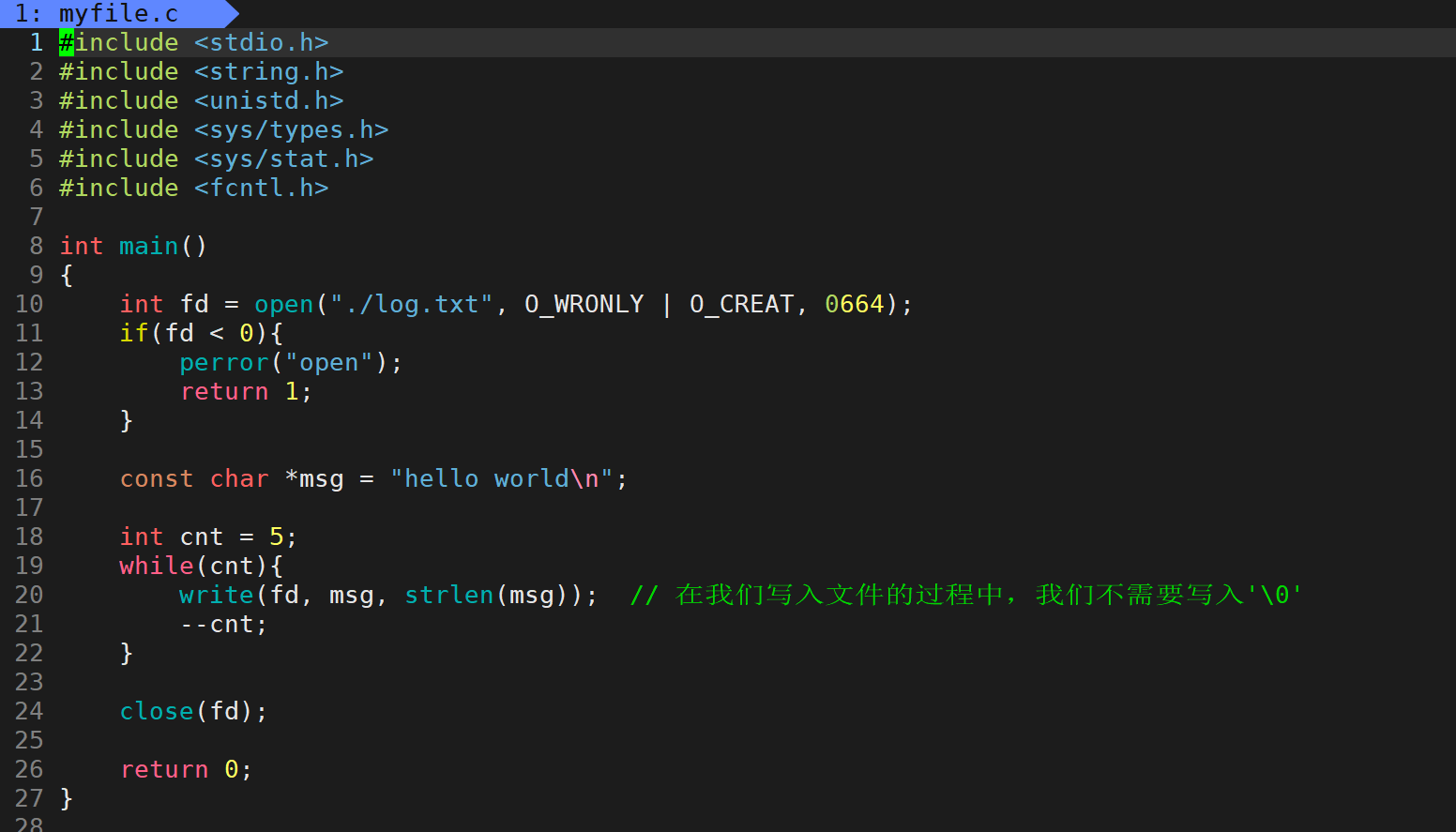Click the opening brace on line 9

click(x=67, y=275)
